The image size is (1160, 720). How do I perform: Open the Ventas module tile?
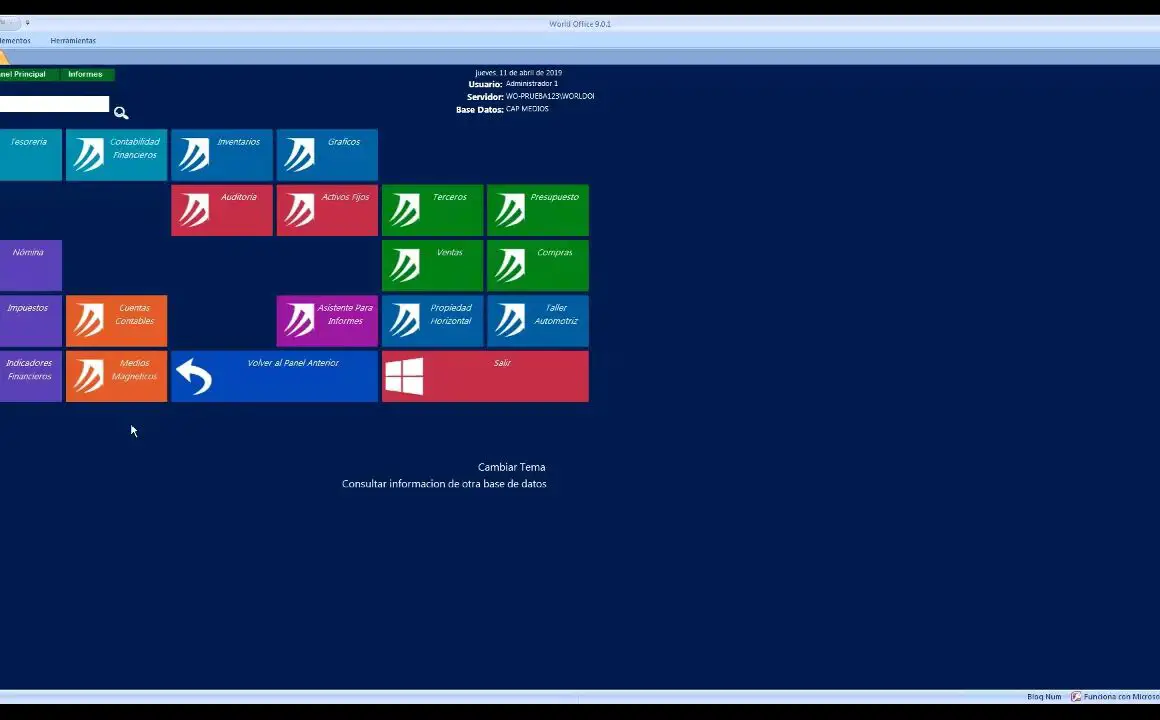[x=432, y=265]
